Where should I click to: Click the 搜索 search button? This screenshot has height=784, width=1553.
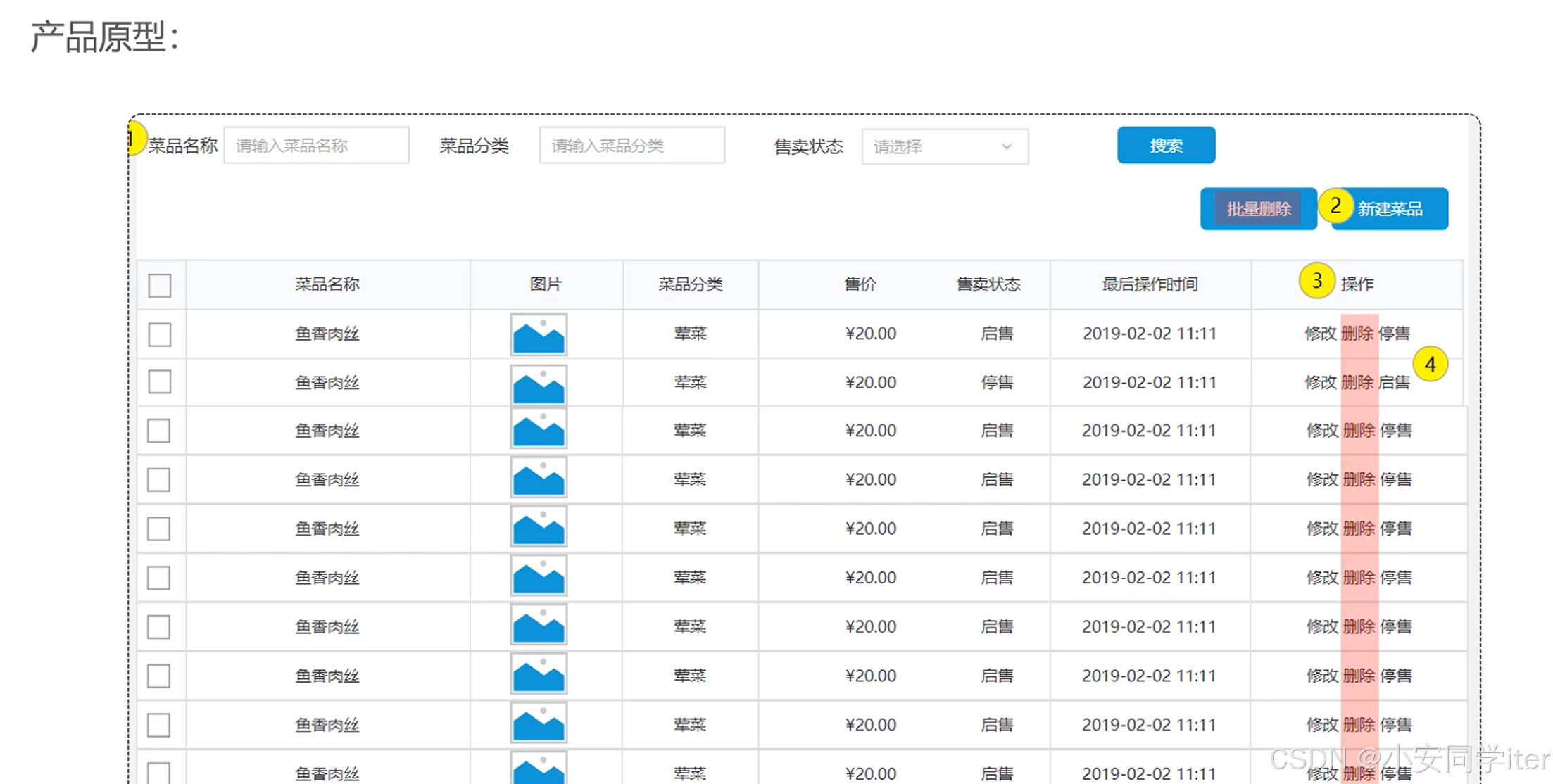[x=1166, y=145]
